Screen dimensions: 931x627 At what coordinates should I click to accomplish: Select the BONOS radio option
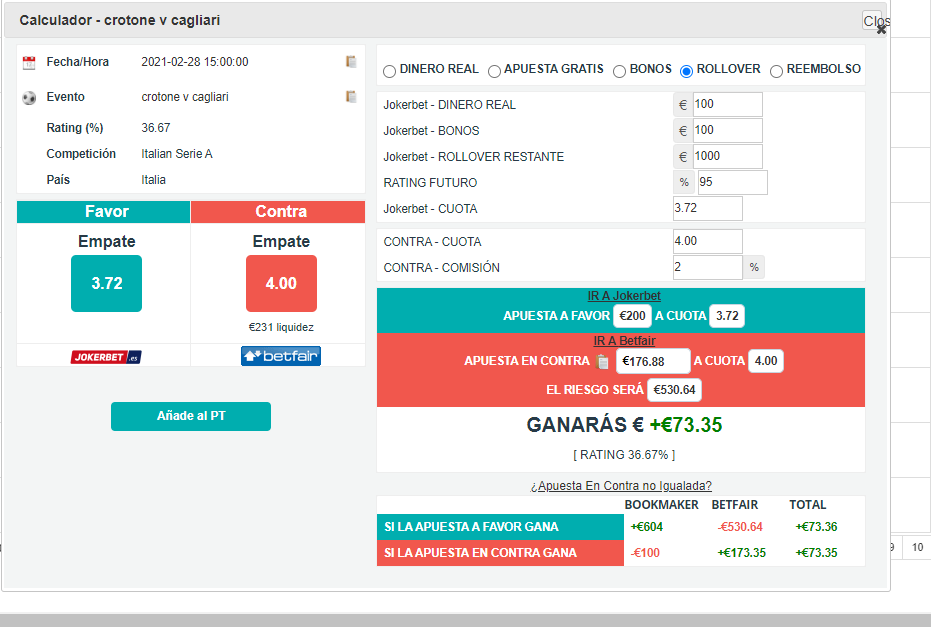pyautogui.click(x=619, y=71)
